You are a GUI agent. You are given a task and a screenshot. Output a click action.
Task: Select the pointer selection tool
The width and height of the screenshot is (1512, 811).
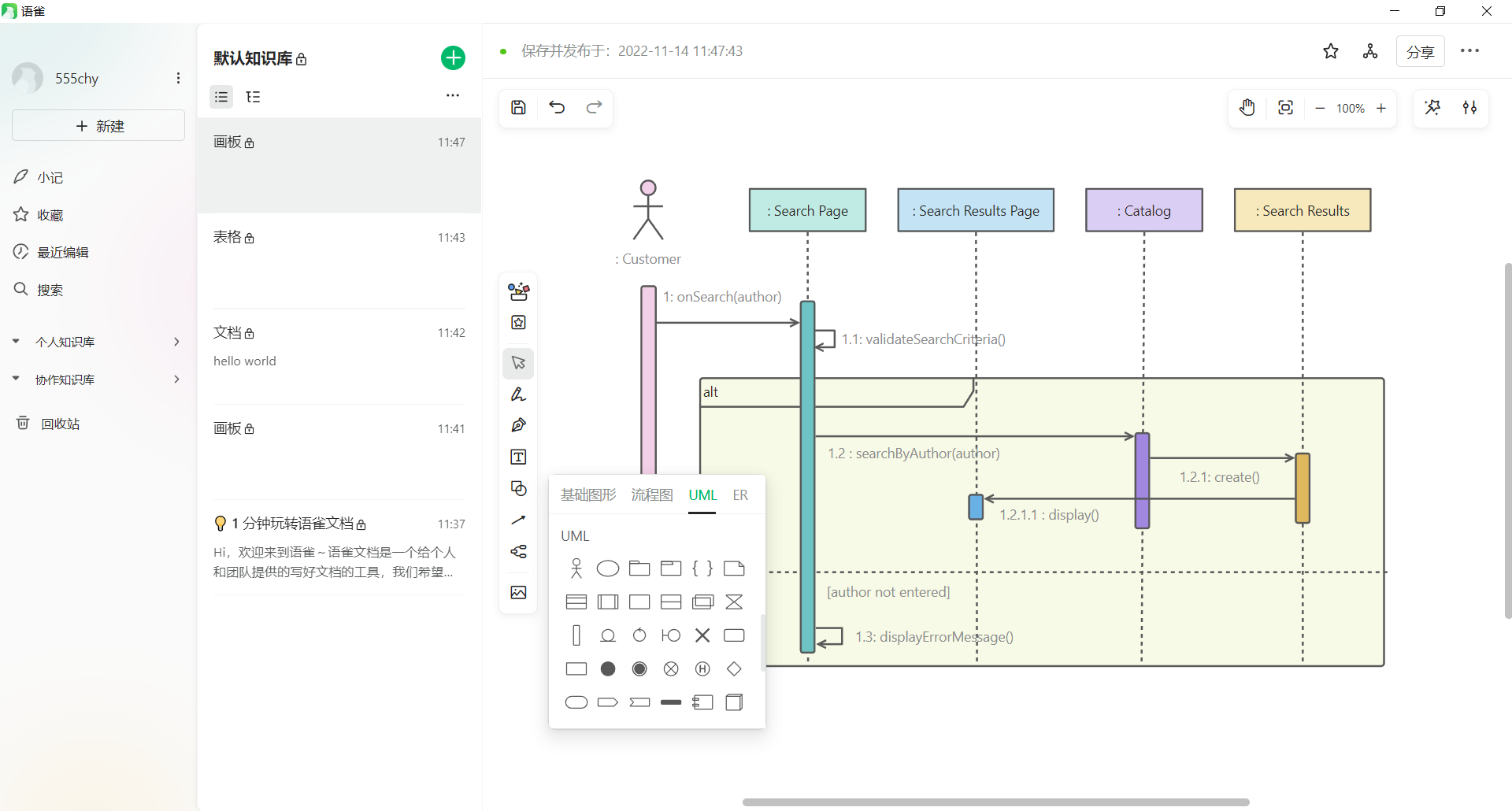518,363
